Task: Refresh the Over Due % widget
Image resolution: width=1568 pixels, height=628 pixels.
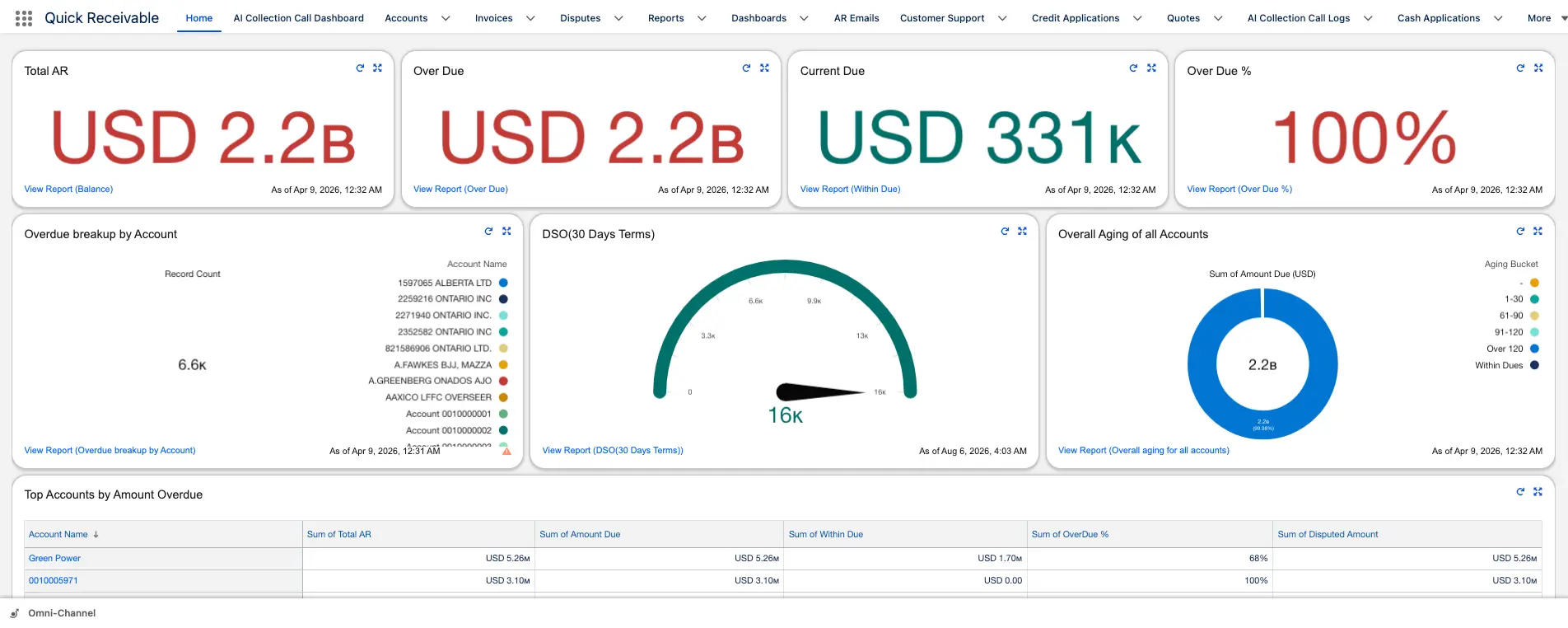Action: [1520, 68]
